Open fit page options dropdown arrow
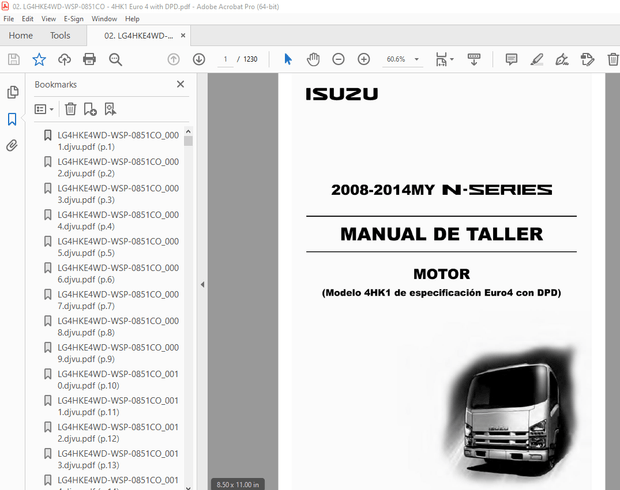The image size is (620, 490). [x=452, y=59]
